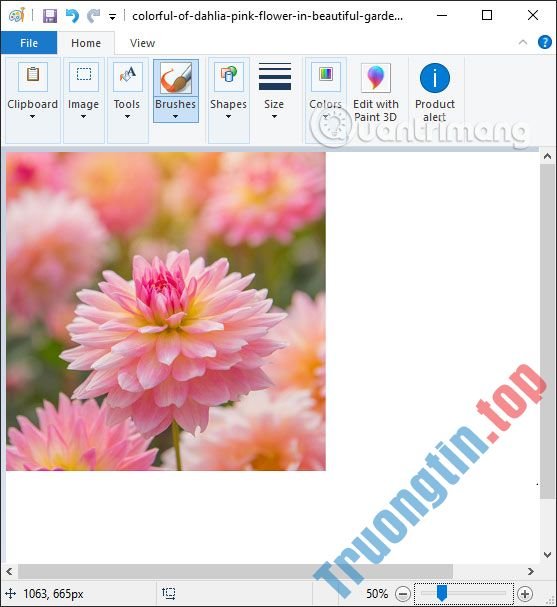Undo the last action with the Undo arrow
557x607 pixels.
point(72,16)
